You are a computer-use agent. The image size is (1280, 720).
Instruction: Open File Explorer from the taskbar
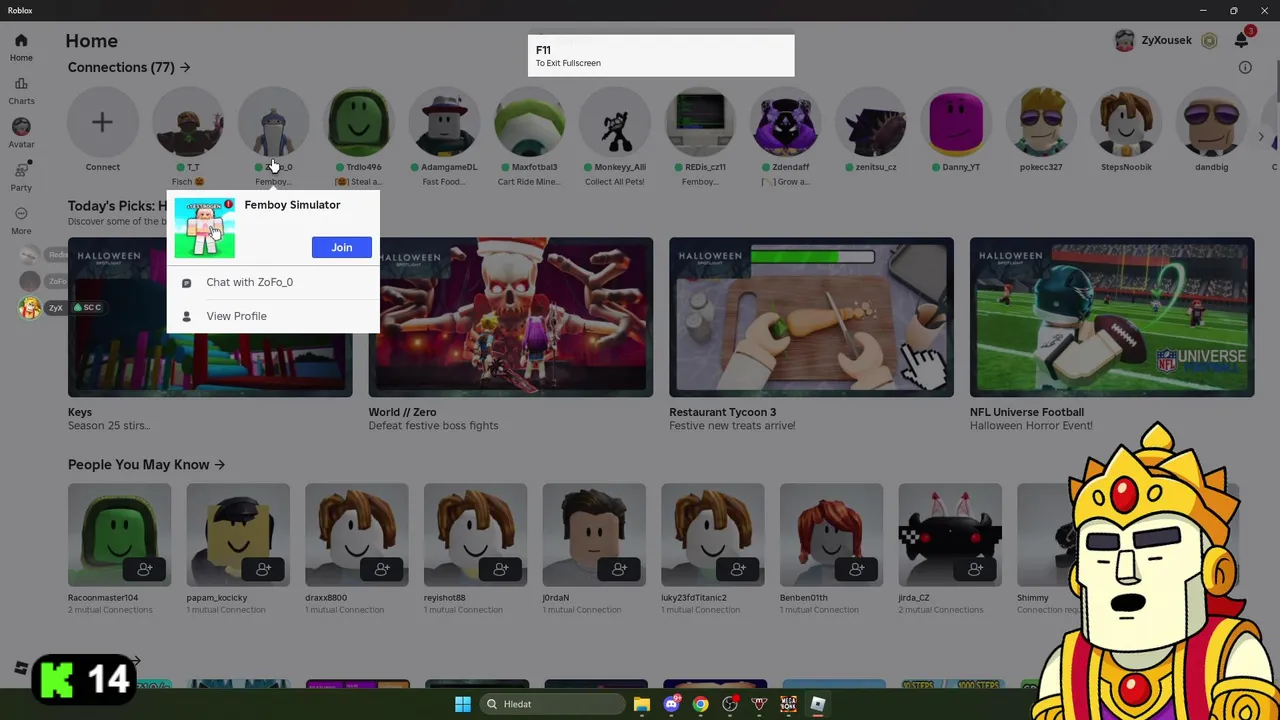[x=642, y=704]
